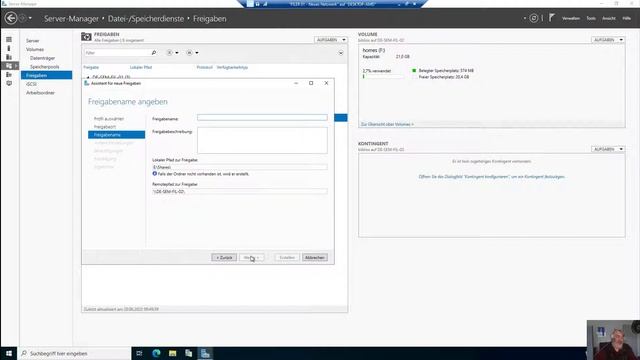Select the Freigabename wizard step

(116, 135)
